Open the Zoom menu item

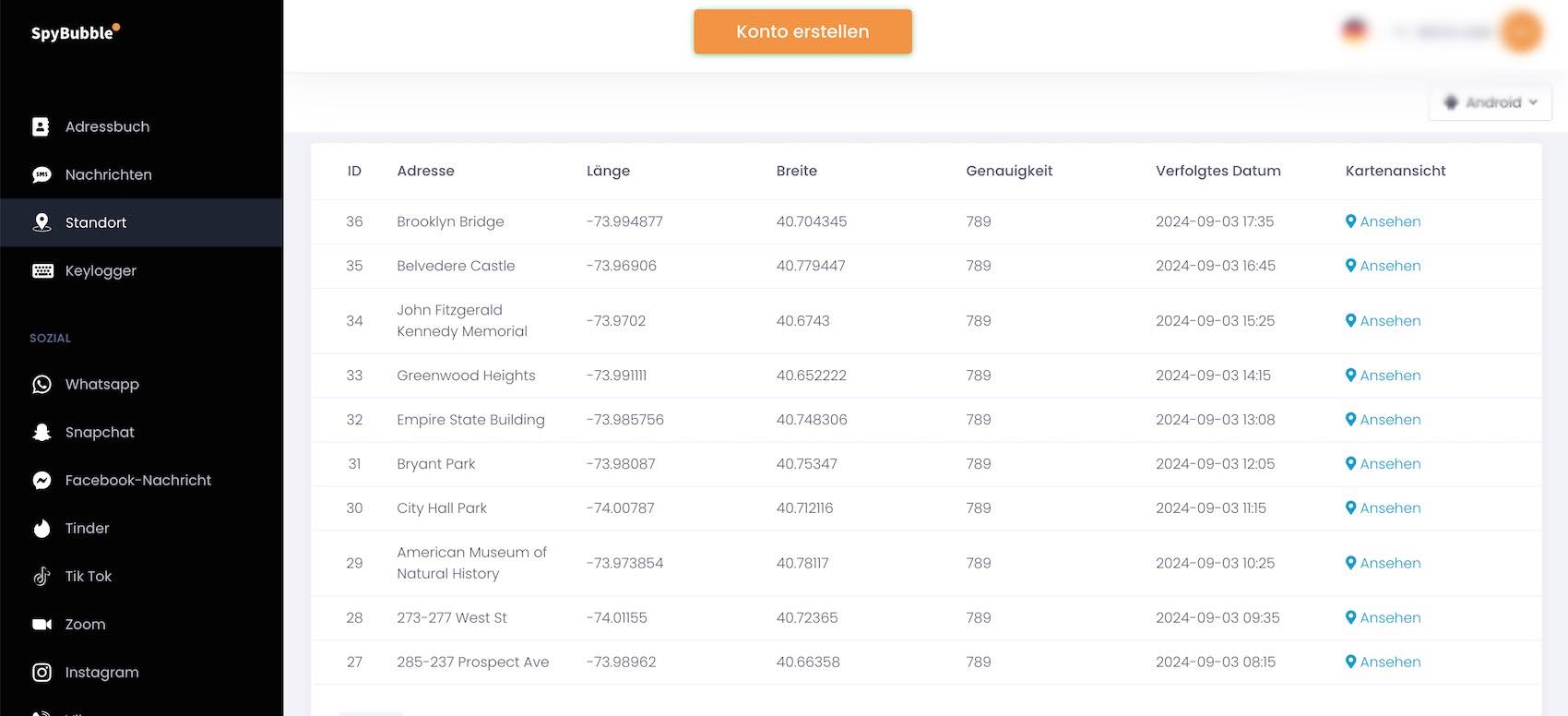[x=141, y=624]
